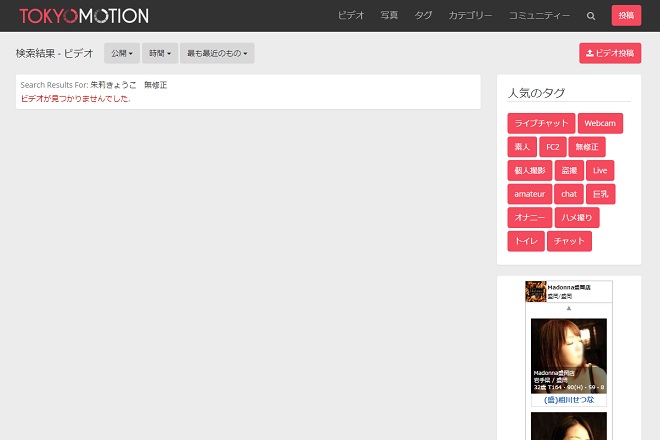Select カテゴリー in the top navigation
660x440 pixels.
(470, 16)
